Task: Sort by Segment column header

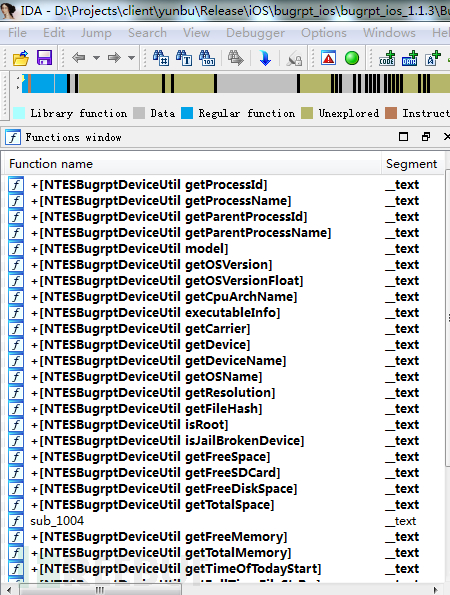Action: pyautogui.click(x=412, y=164)
